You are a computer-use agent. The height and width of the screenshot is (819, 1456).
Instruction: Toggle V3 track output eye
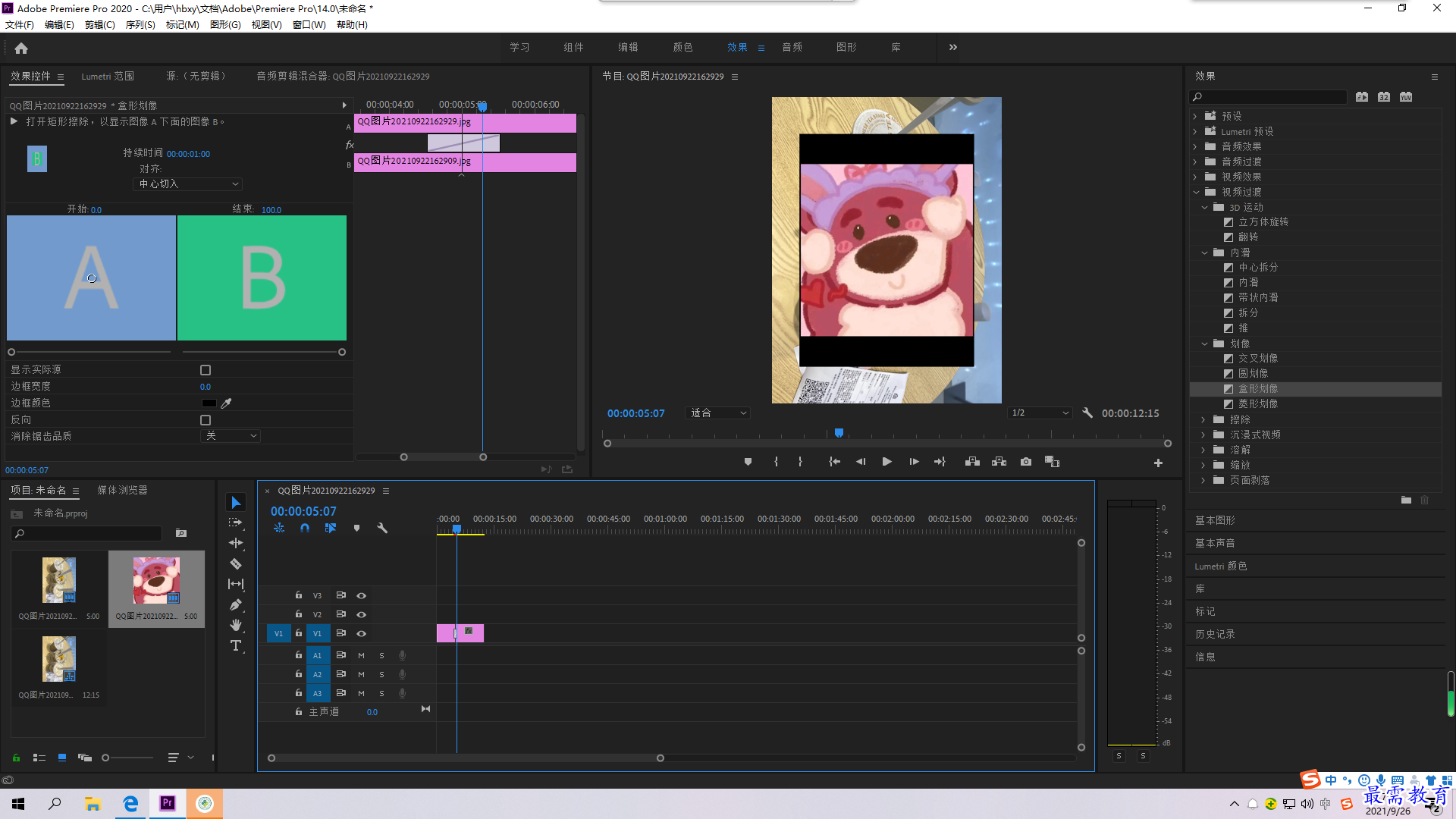pyautogui.click(x=362, y=596)
